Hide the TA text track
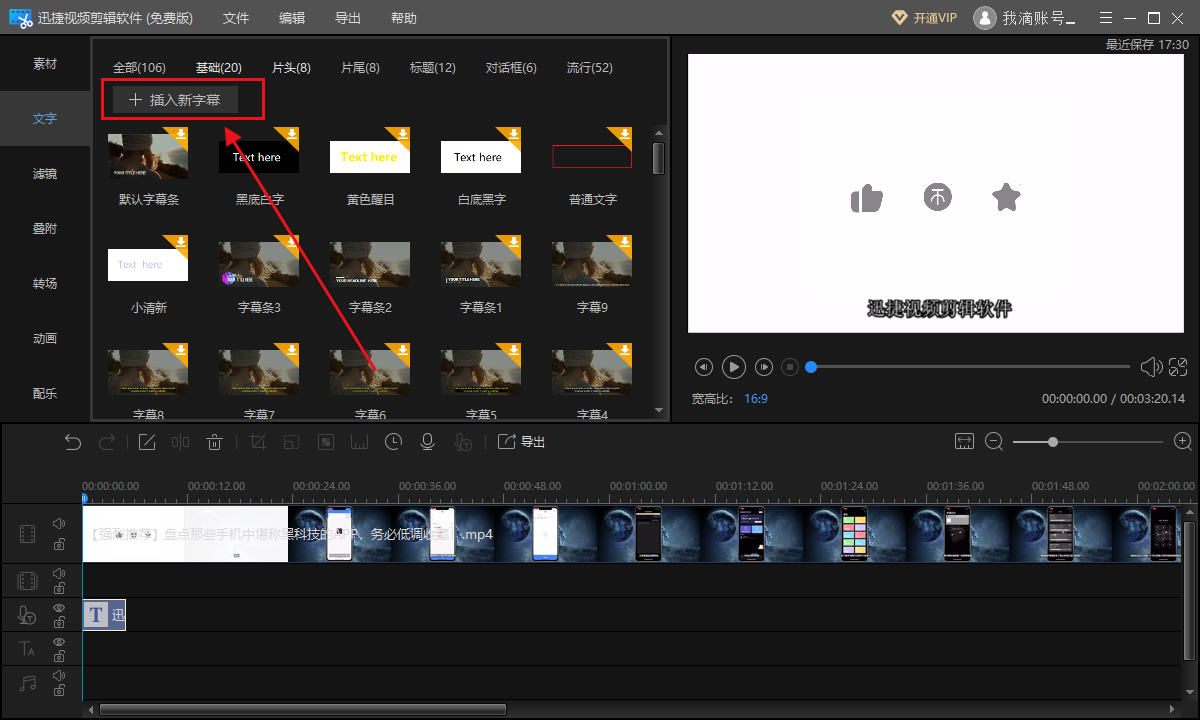This screenshot has height=720, width=1200. click(x=59, y=642)
